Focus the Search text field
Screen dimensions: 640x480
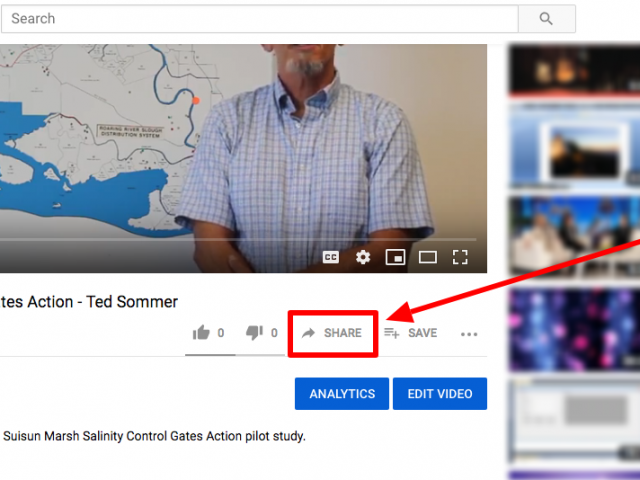[x=260, y=19]
